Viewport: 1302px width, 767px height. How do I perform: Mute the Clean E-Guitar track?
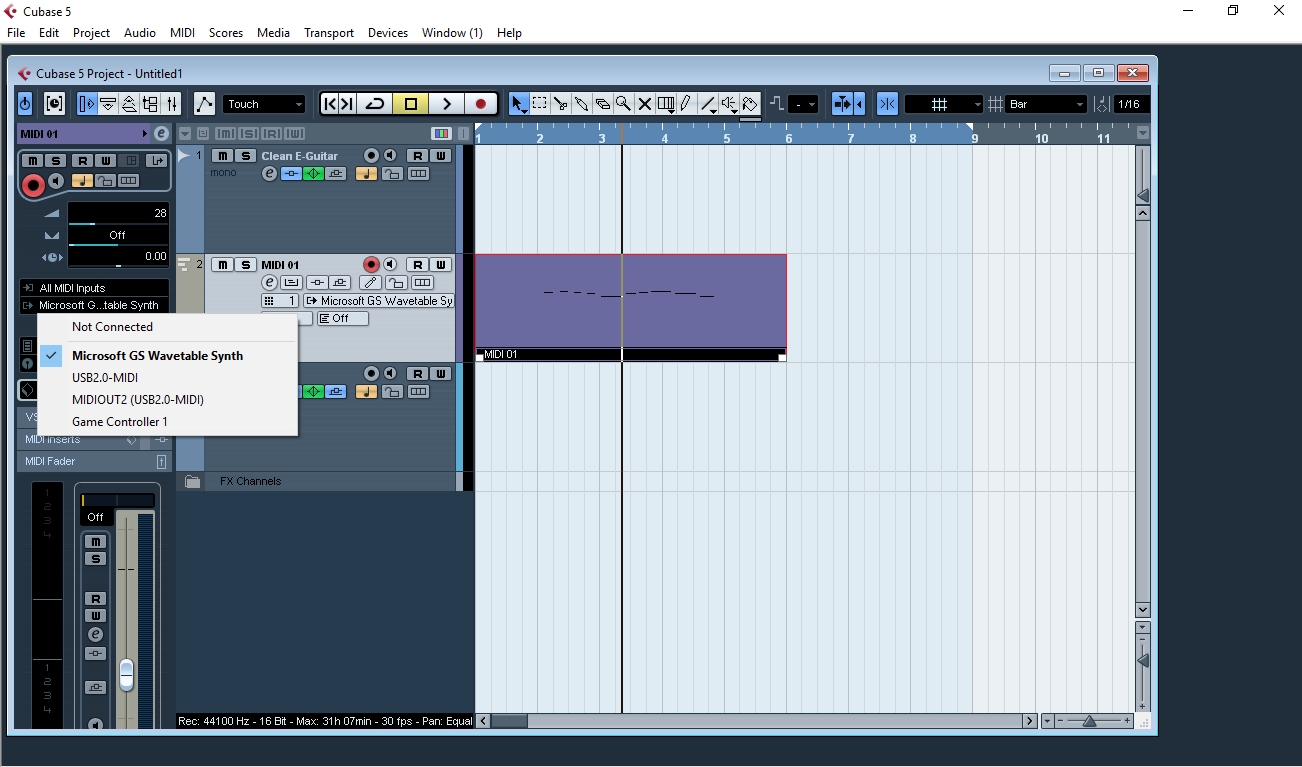[222, 156]
